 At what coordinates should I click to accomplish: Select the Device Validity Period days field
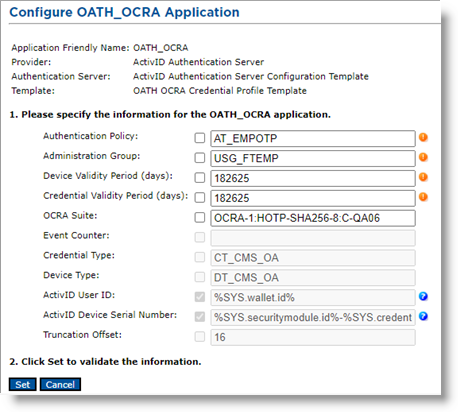click(313, 178)
